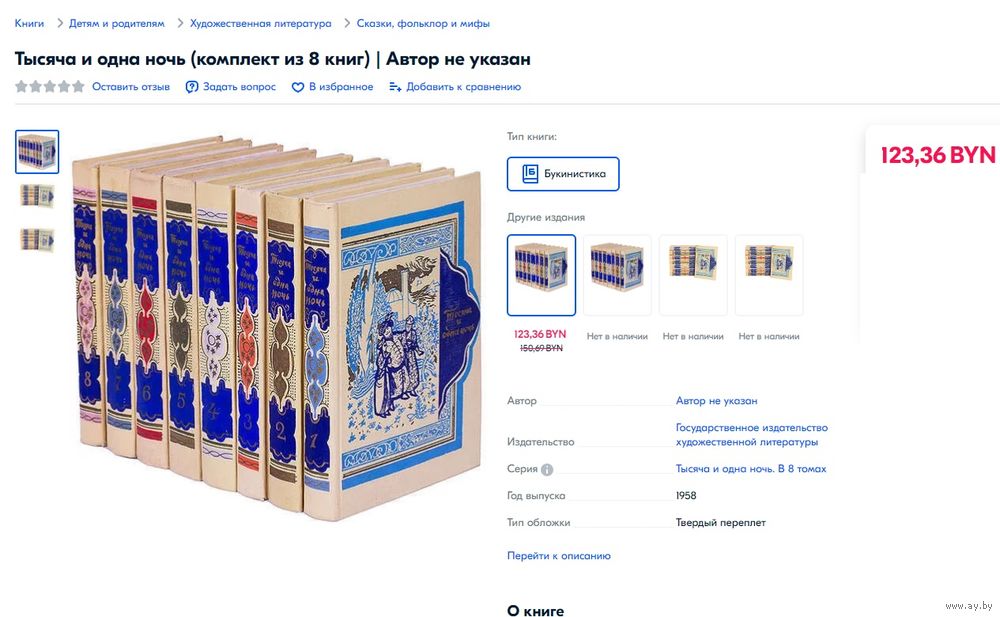Click the add-to-comparison list icon
The width and height of the screenshot is (1000, 617).
point(395,87)
